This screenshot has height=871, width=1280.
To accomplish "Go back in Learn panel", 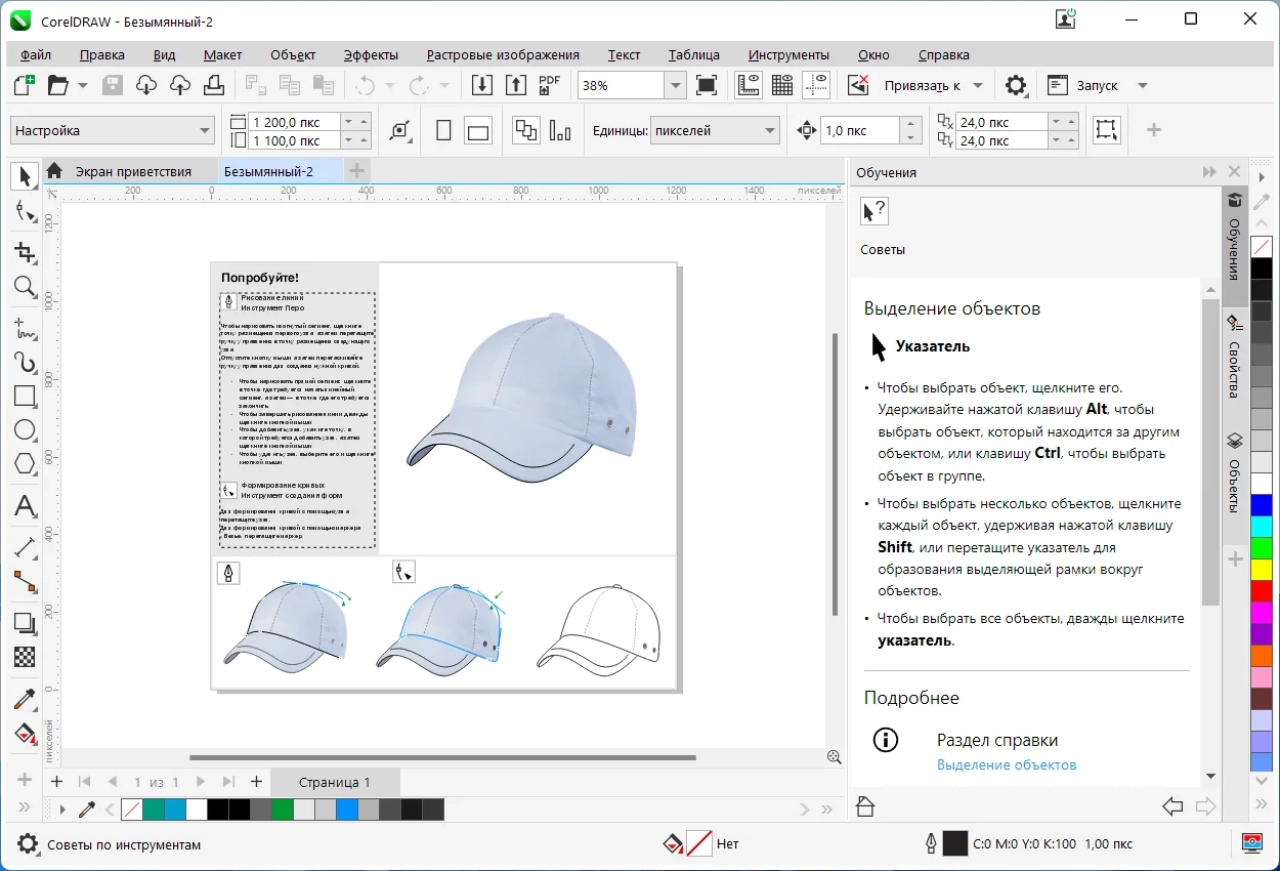I will coord(1173,806).
